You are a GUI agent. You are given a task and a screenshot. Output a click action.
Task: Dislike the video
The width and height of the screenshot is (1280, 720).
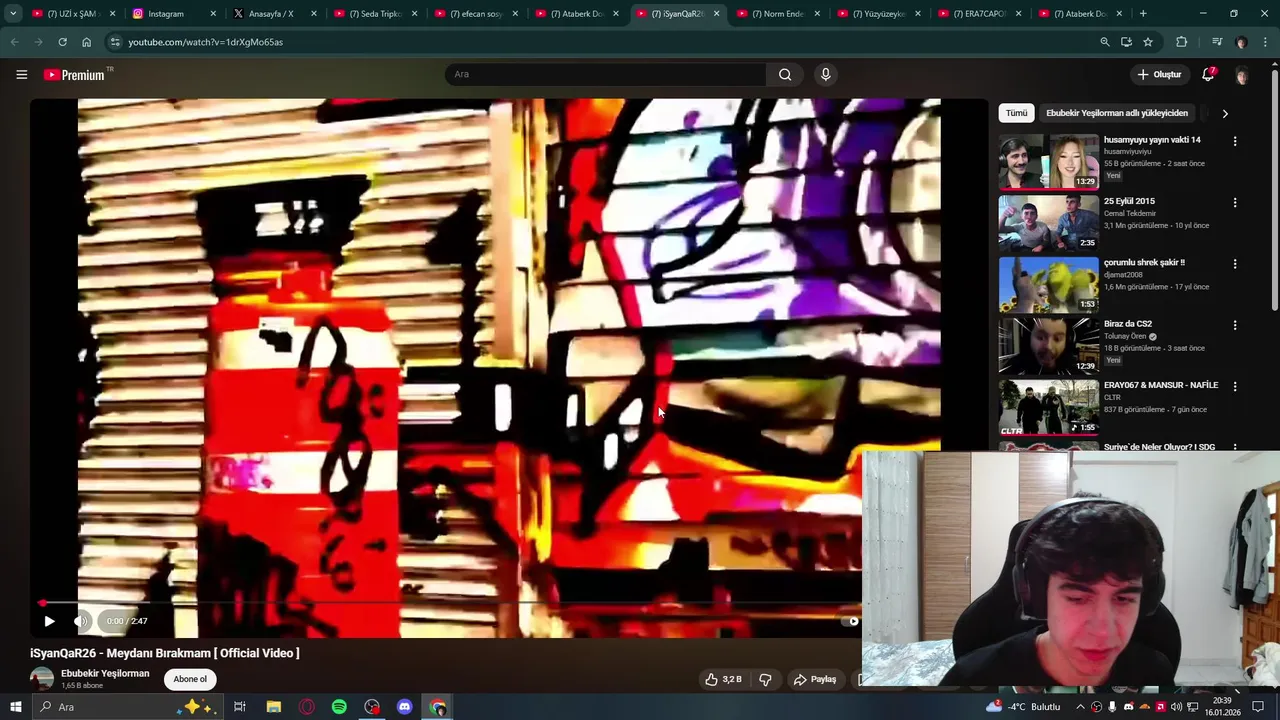point(765,679)
